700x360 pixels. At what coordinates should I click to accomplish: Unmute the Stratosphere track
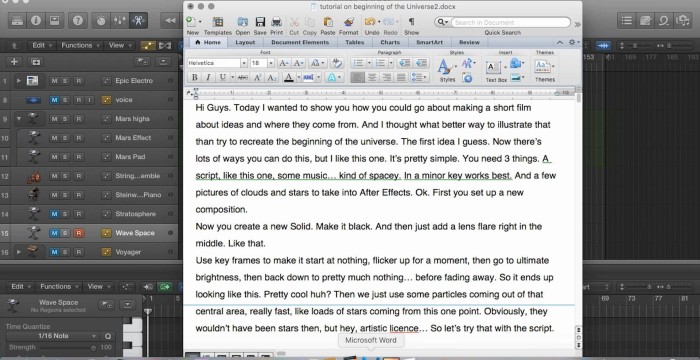(54, 214)
